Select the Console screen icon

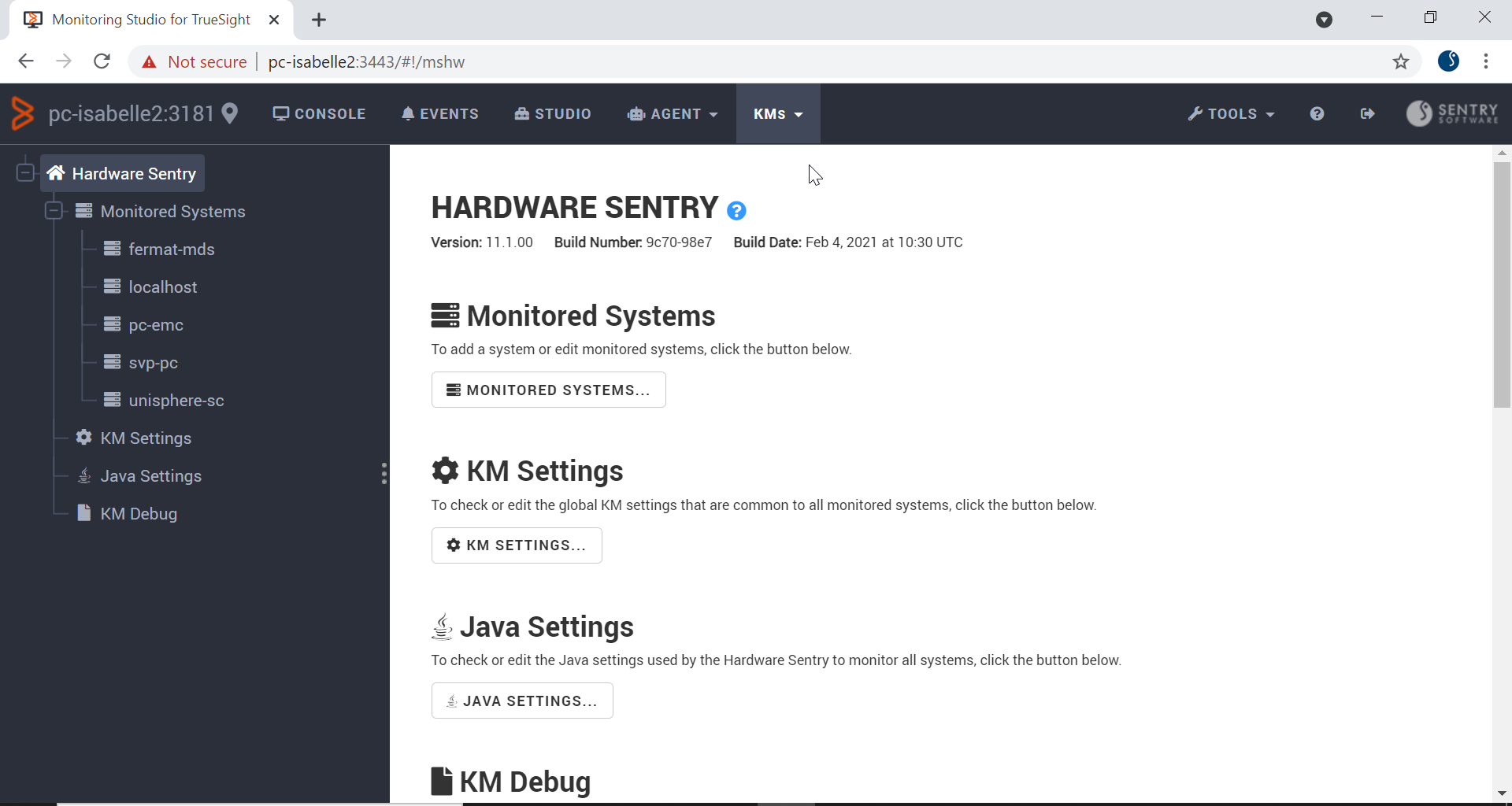[280, 113]
